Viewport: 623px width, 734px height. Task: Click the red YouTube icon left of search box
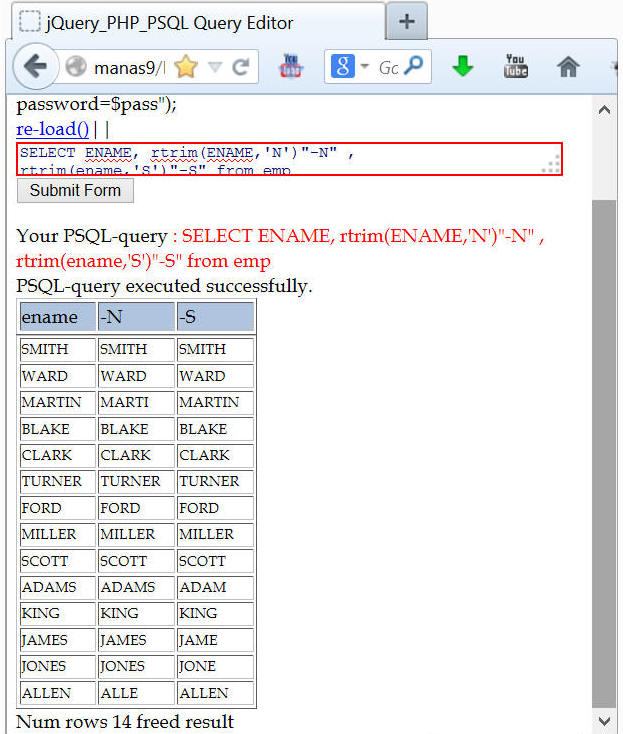[291, 67]
